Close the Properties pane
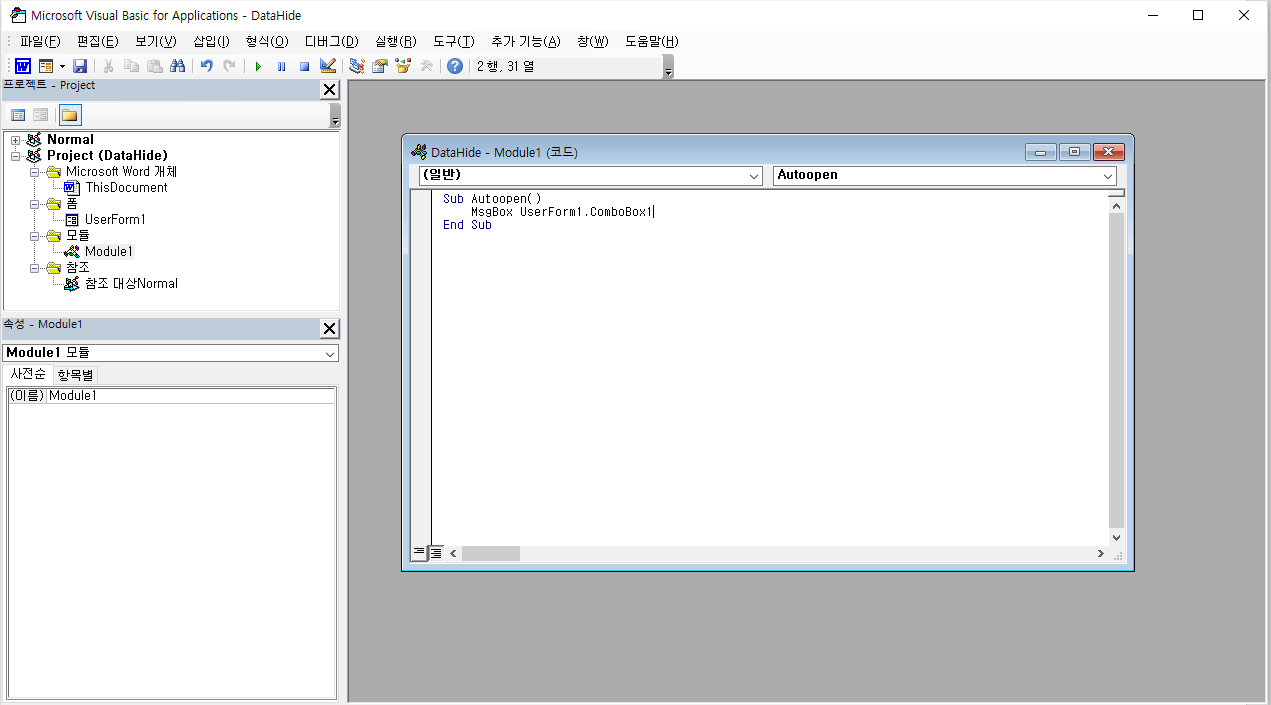1271x705 pixels. 329,329
